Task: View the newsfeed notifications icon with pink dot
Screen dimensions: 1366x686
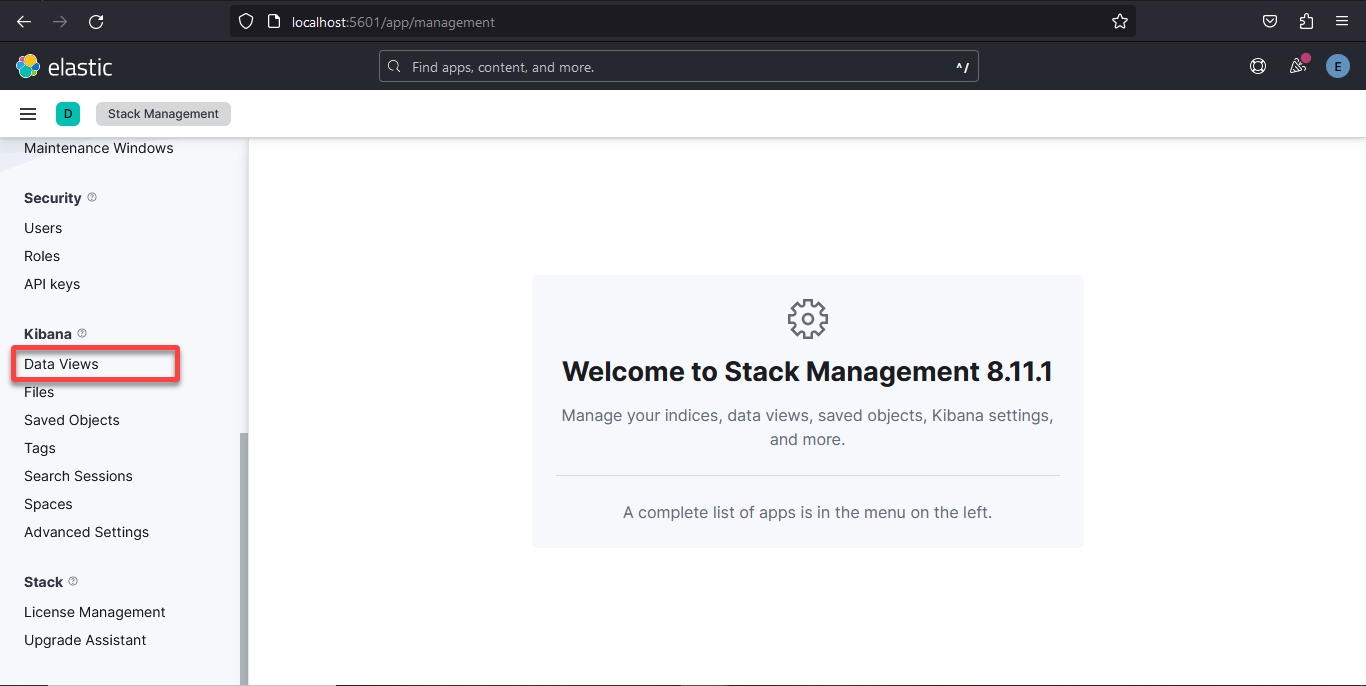Action: [1297, 66]
